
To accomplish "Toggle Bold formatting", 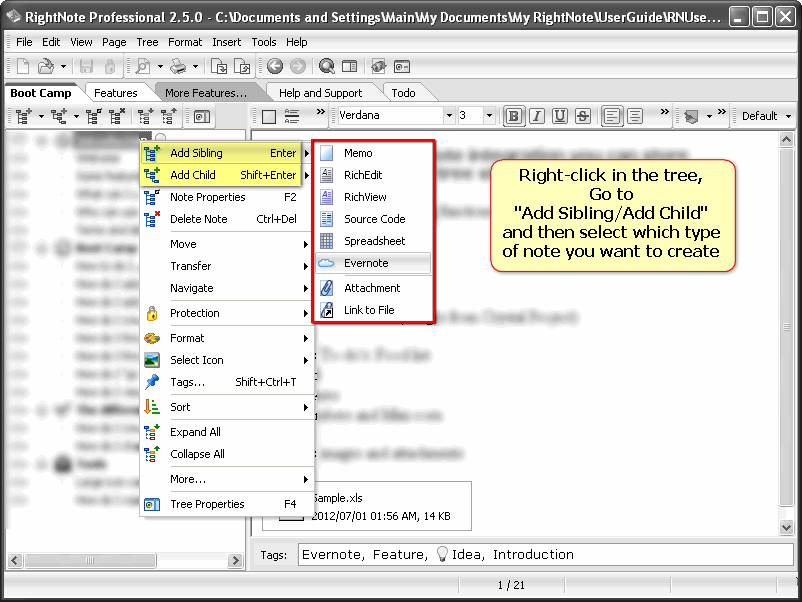I will tap(514, 116).
